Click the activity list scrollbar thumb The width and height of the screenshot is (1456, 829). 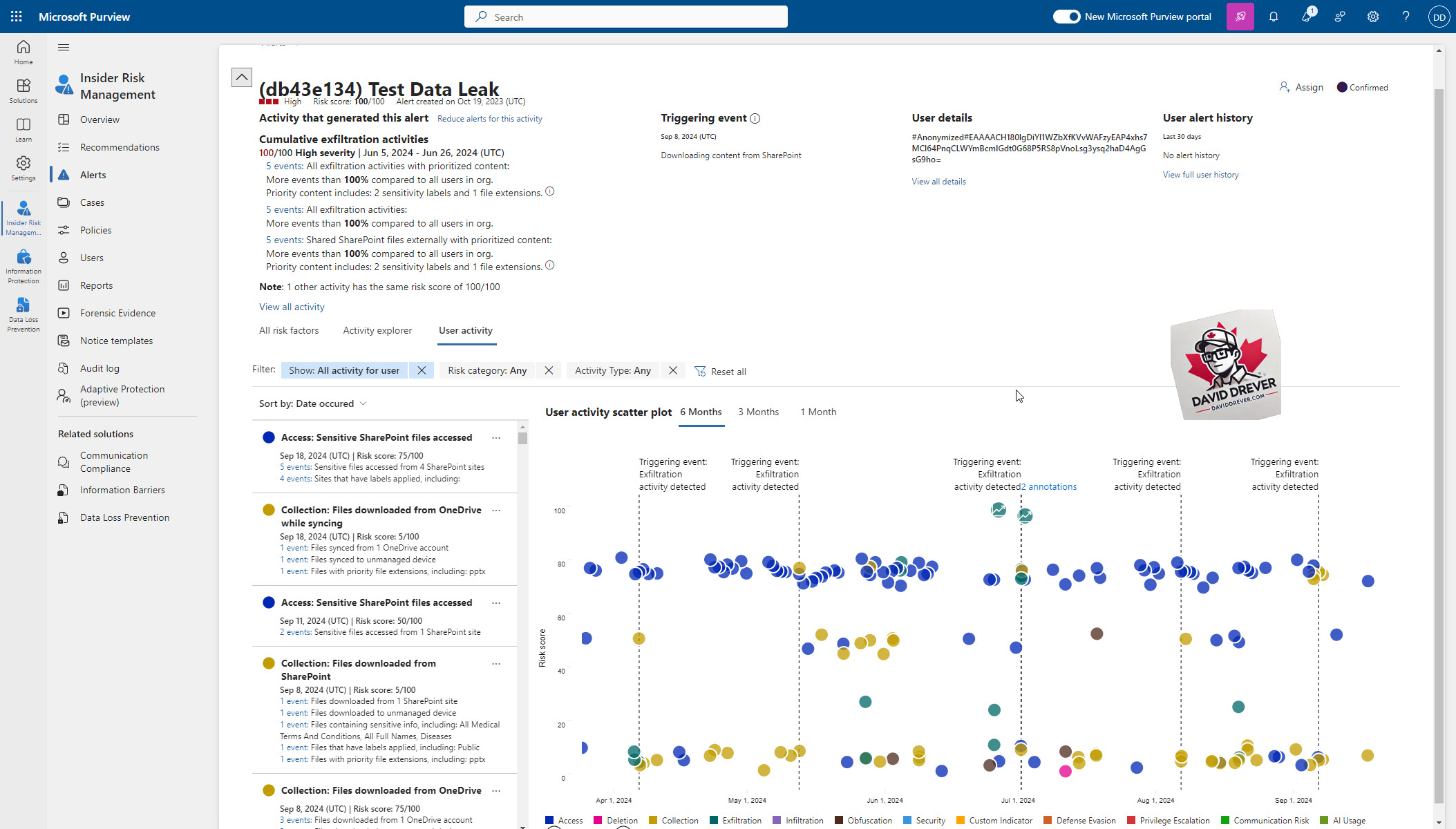click(522, 437)
